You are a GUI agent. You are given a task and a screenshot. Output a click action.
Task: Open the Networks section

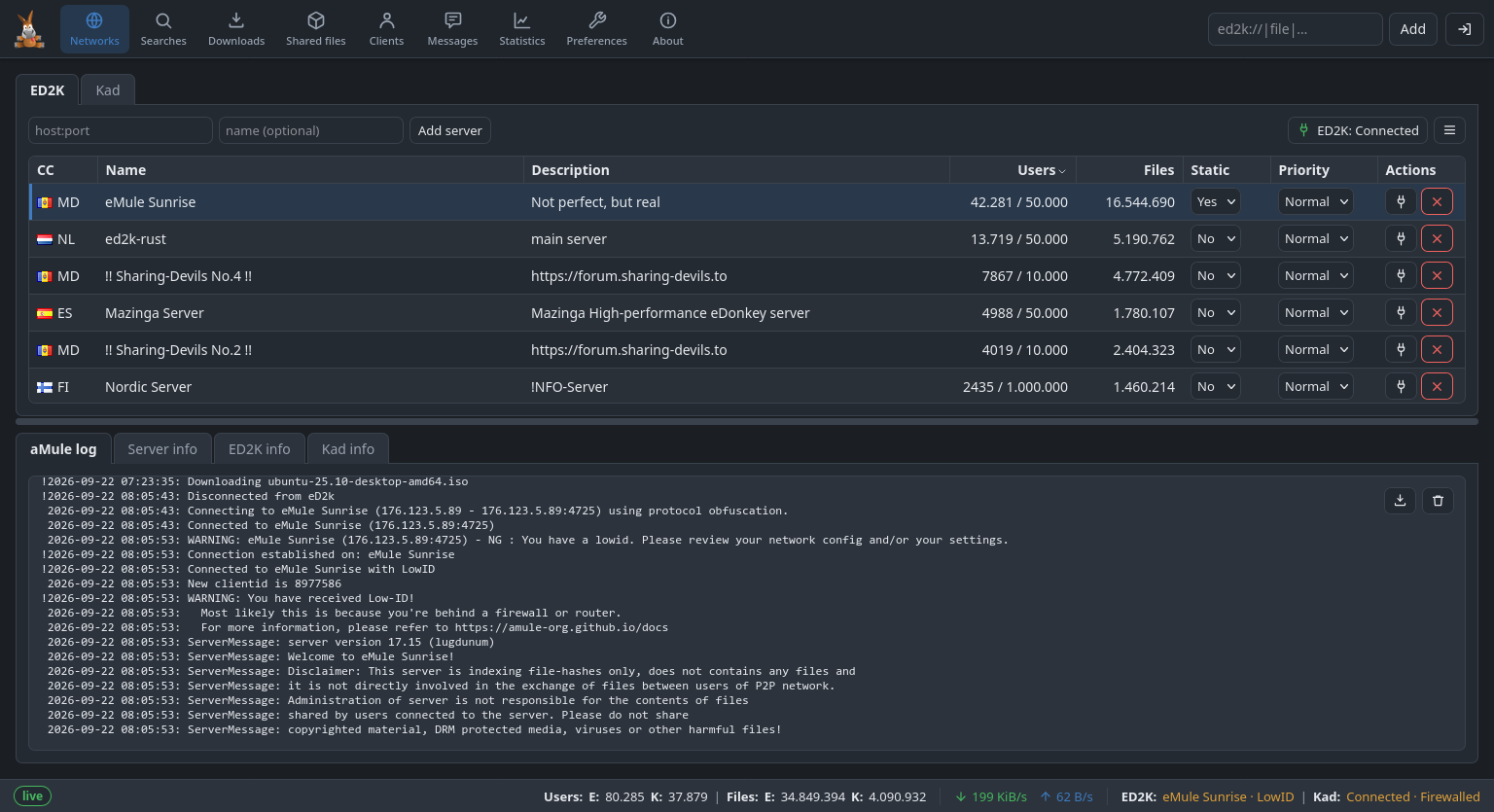[94, 29]
